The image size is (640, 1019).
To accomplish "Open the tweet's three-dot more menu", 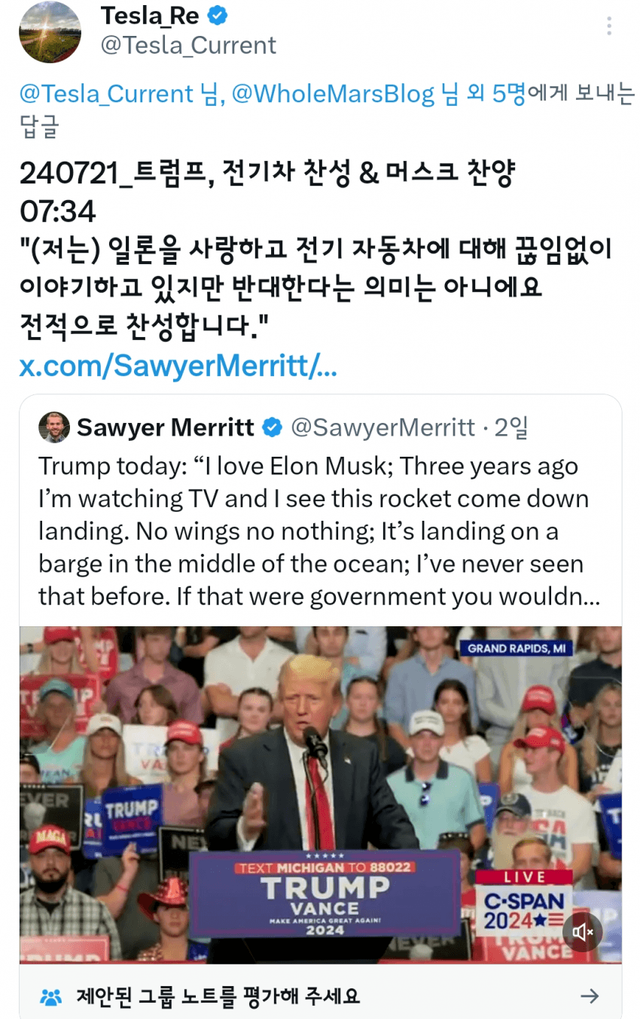I will 610,26.
